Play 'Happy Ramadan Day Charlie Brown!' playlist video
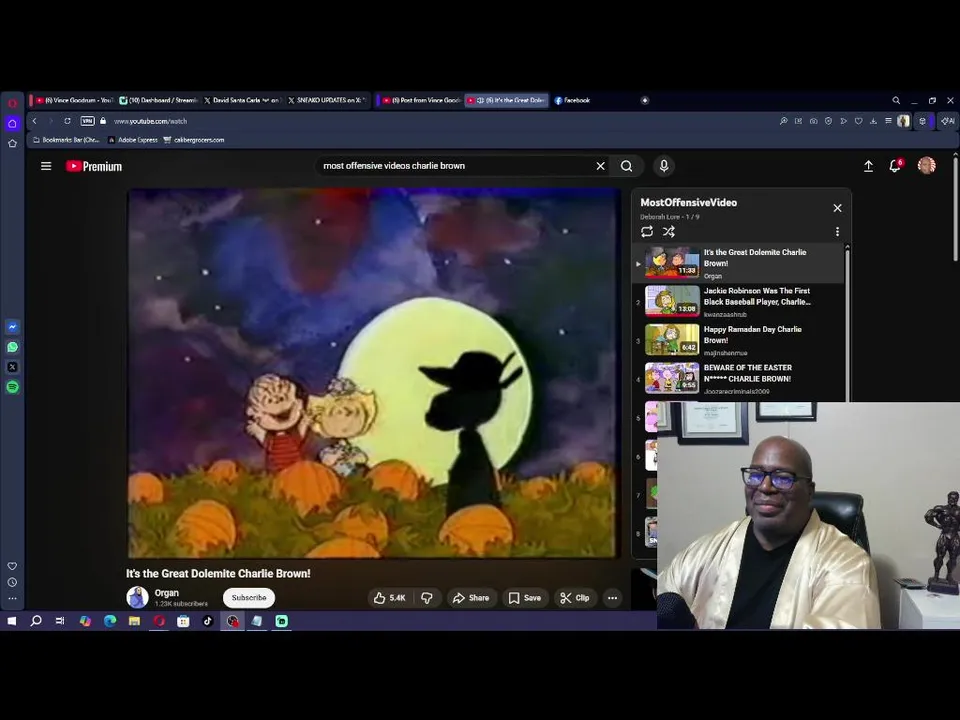Image resolution: width=960 pixels, height=720 pixels. (738, 340)
